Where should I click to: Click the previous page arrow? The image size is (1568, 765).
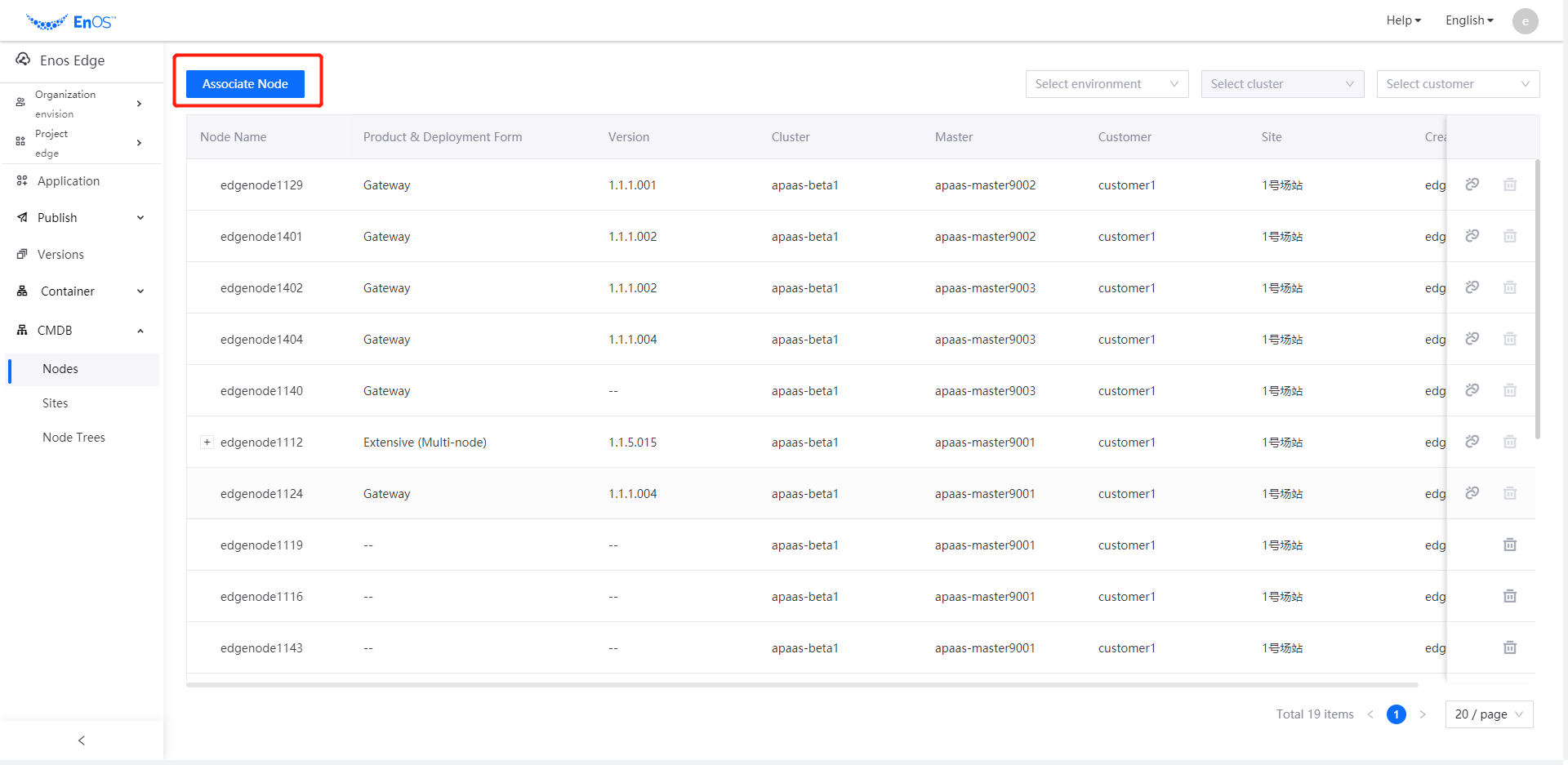(1370, 714)
